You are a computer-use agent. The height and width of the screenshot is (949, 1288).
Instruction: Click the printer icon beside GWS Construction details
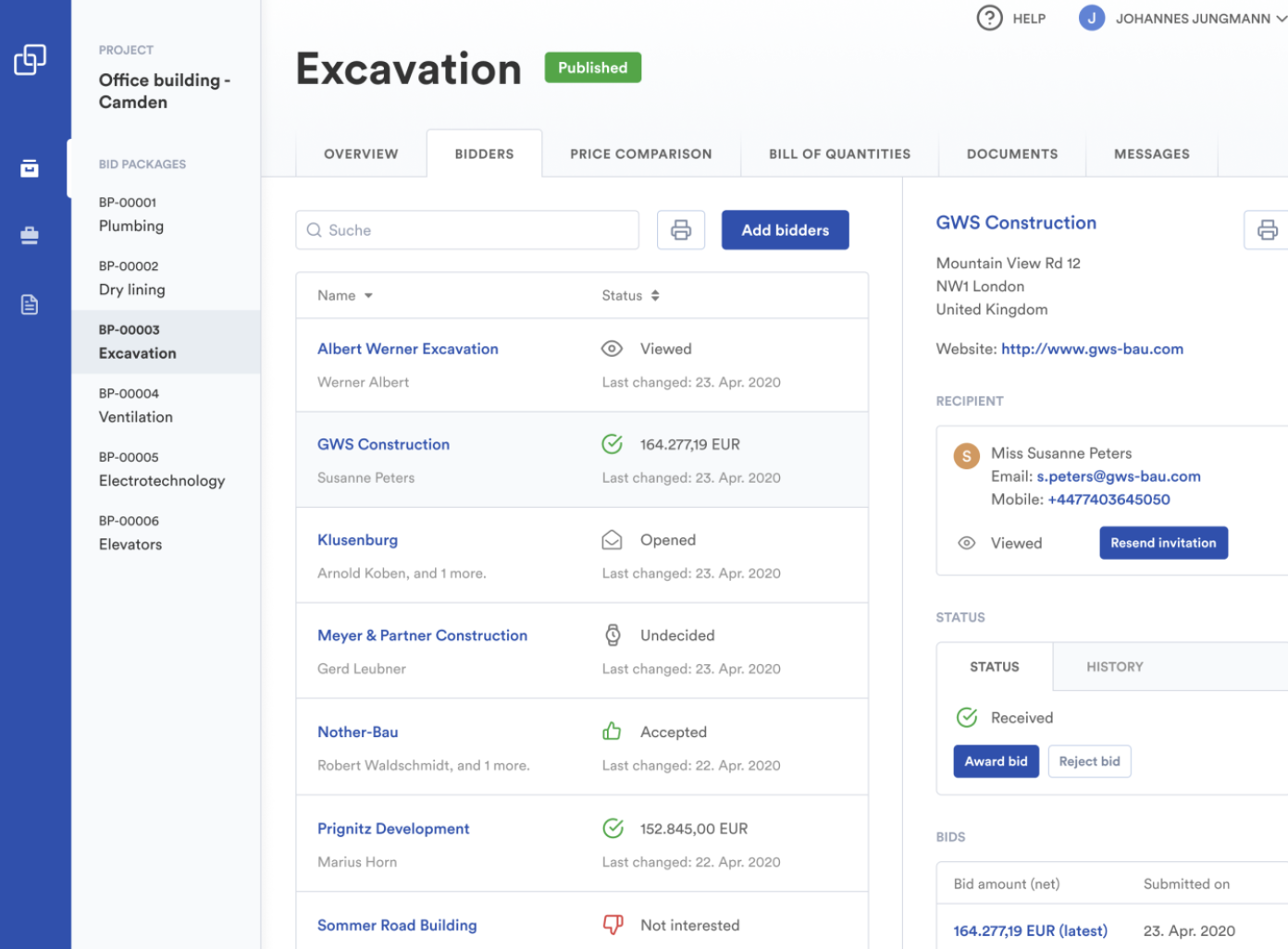(x=1266, y=230)
